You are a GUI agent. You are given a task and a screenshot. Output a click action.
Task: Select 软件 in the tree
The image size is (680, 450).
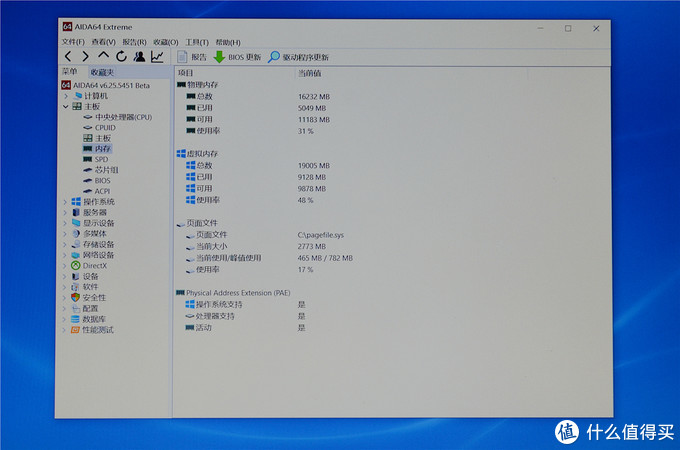(x=91, y=287)
